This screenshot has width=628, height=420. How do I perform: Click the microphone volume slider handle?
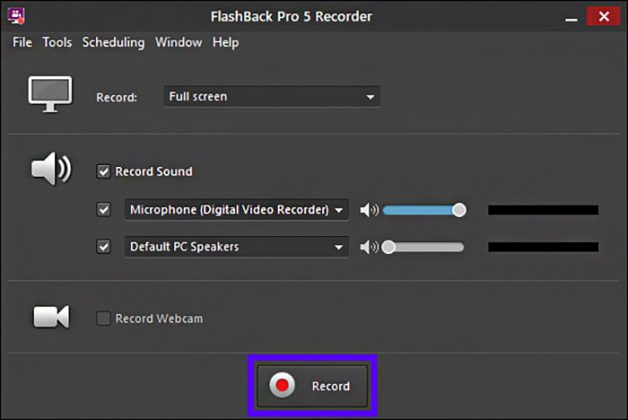point(459,210)
